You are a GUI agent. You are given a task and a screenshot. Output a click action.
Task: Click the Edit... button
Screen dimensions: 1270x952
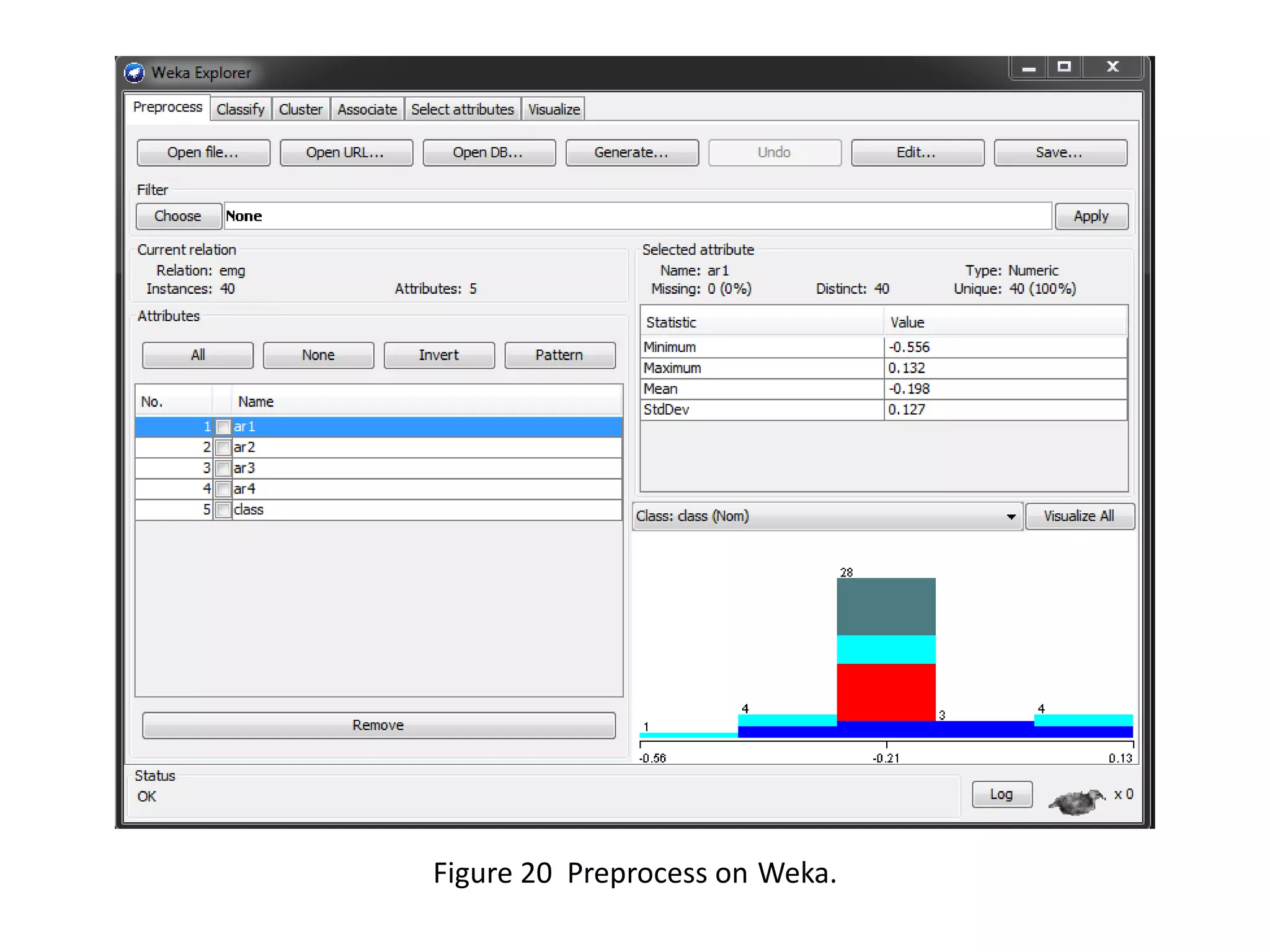coord(917,152)
